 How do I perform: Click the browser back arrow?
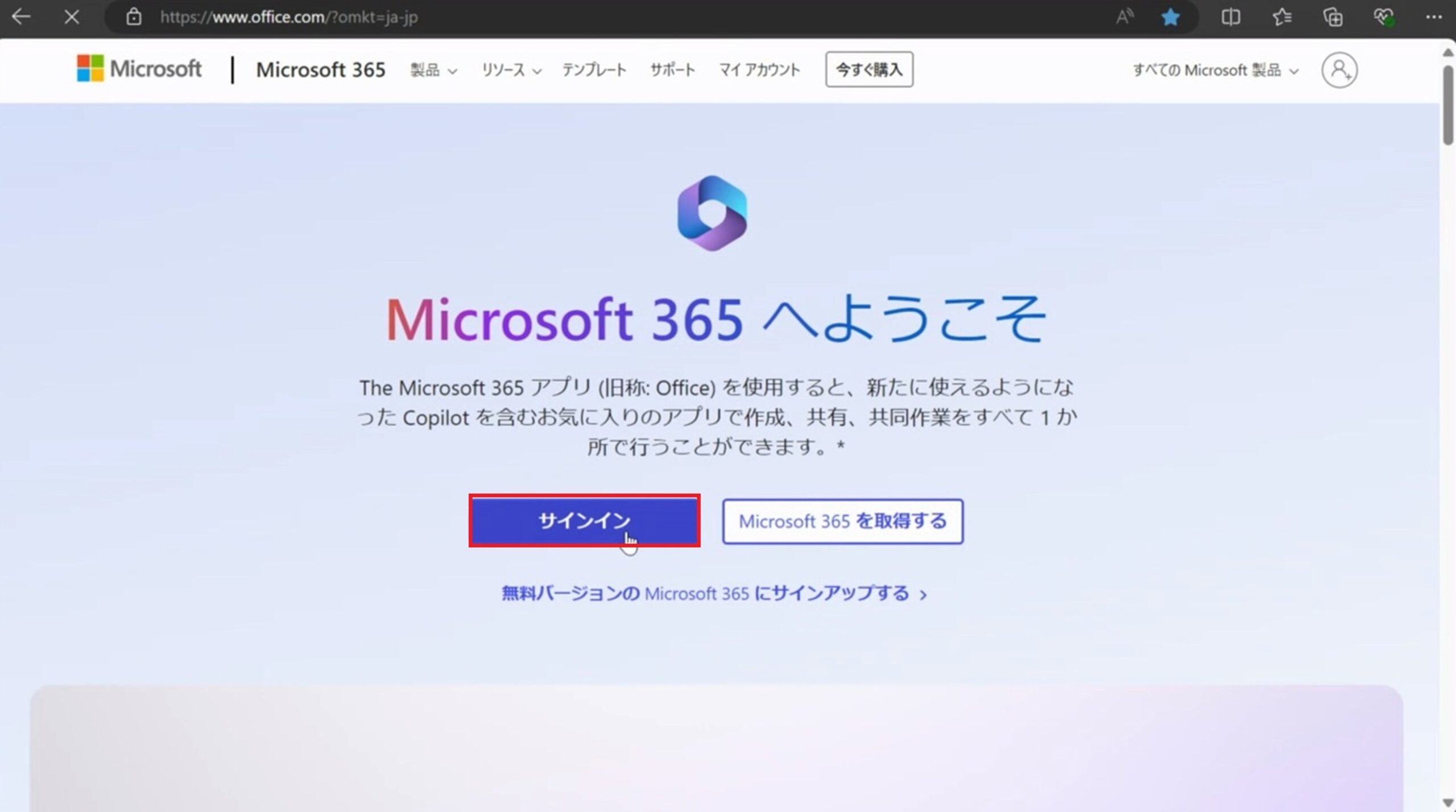tap(21, 17)
